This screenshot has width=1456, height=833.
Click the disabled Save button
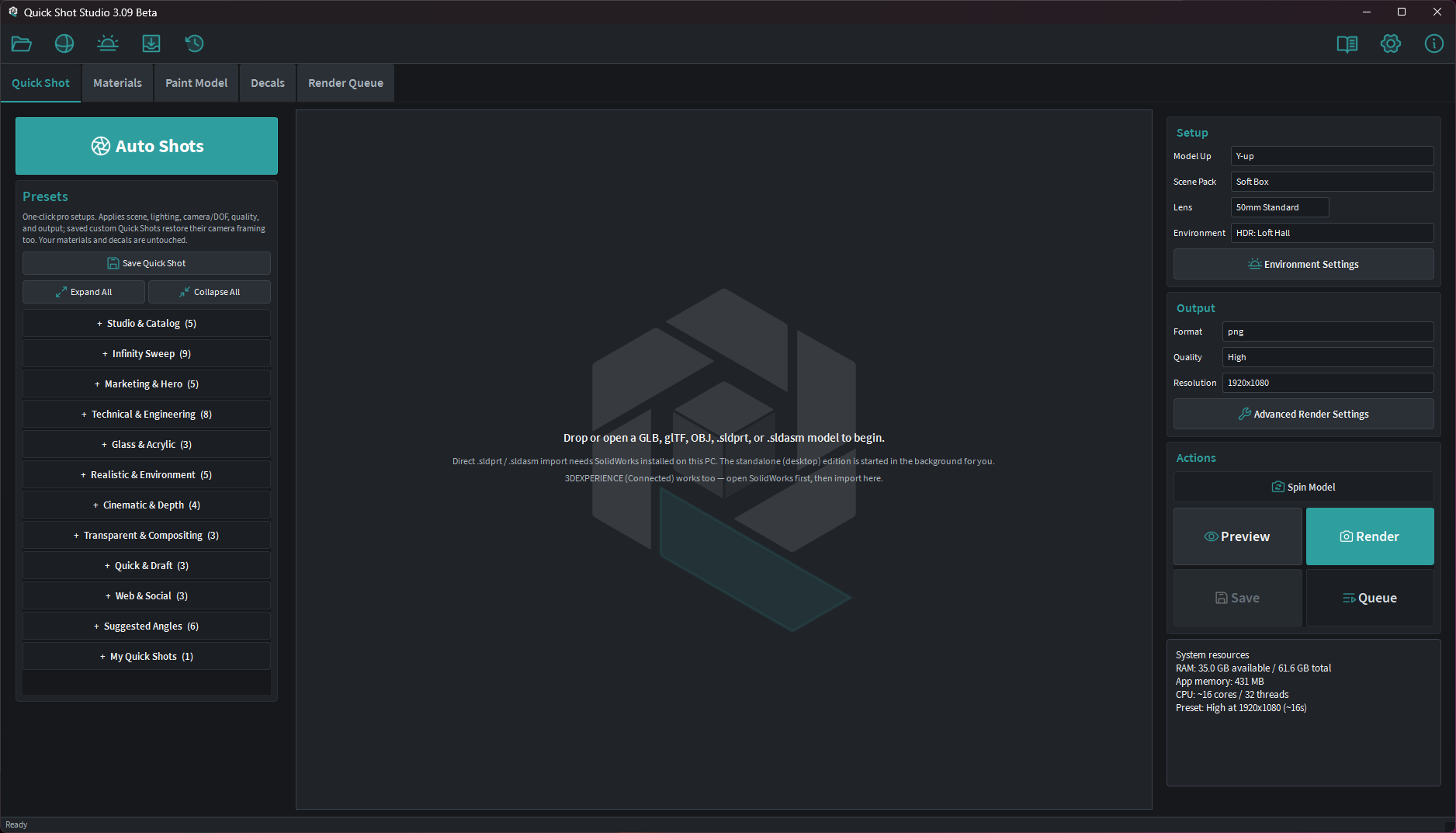click(1238, 598)
